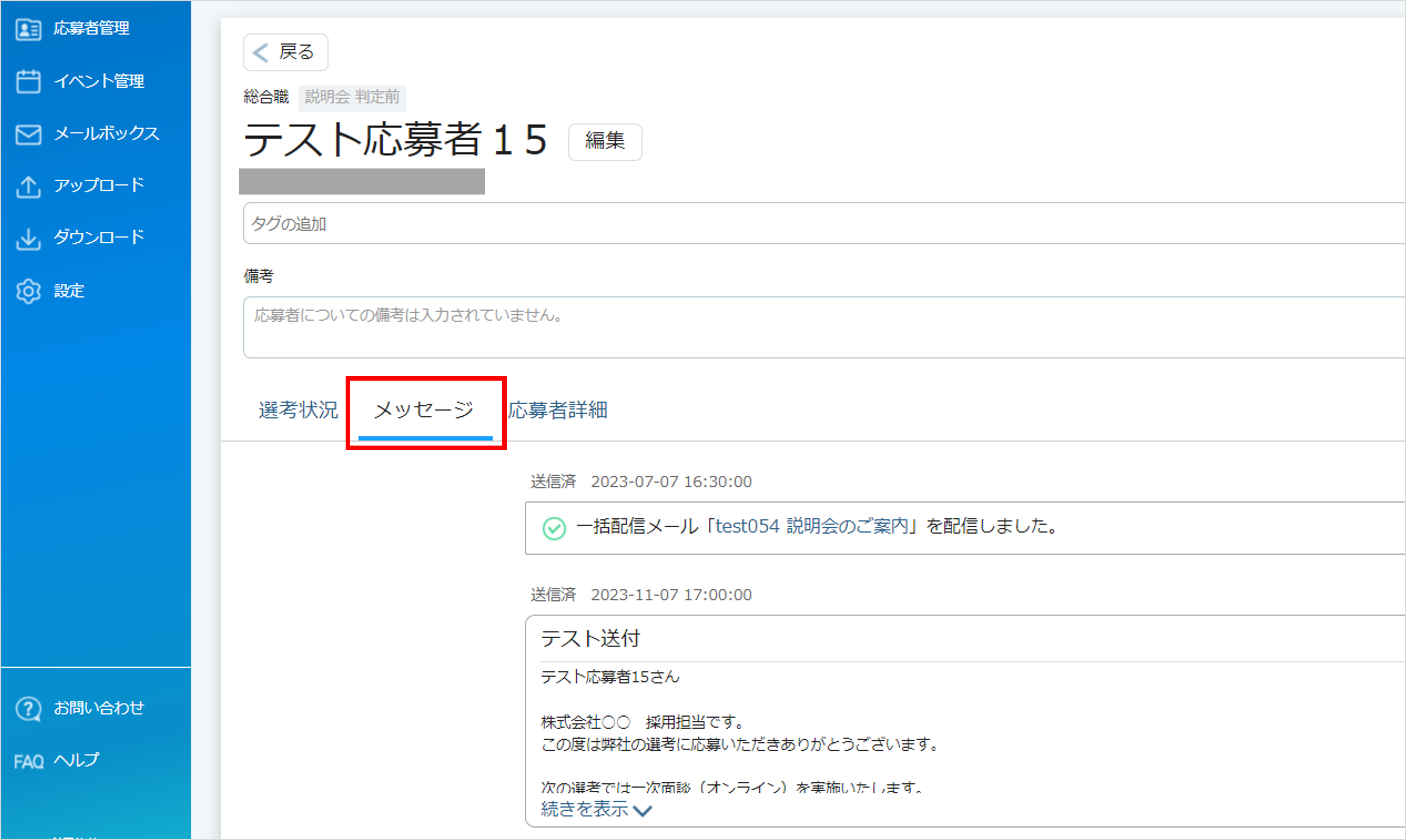Click the back chevron icon in 戻る button

(260, 53)
